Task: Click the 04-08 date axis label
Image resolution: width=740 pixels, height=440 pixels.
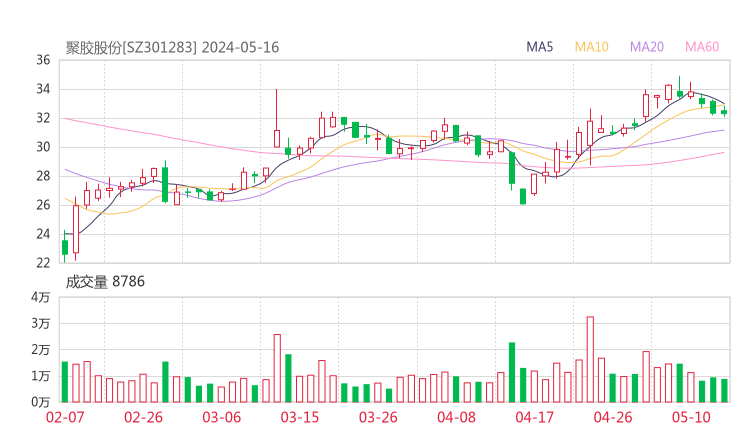Action: pos(456,417)
